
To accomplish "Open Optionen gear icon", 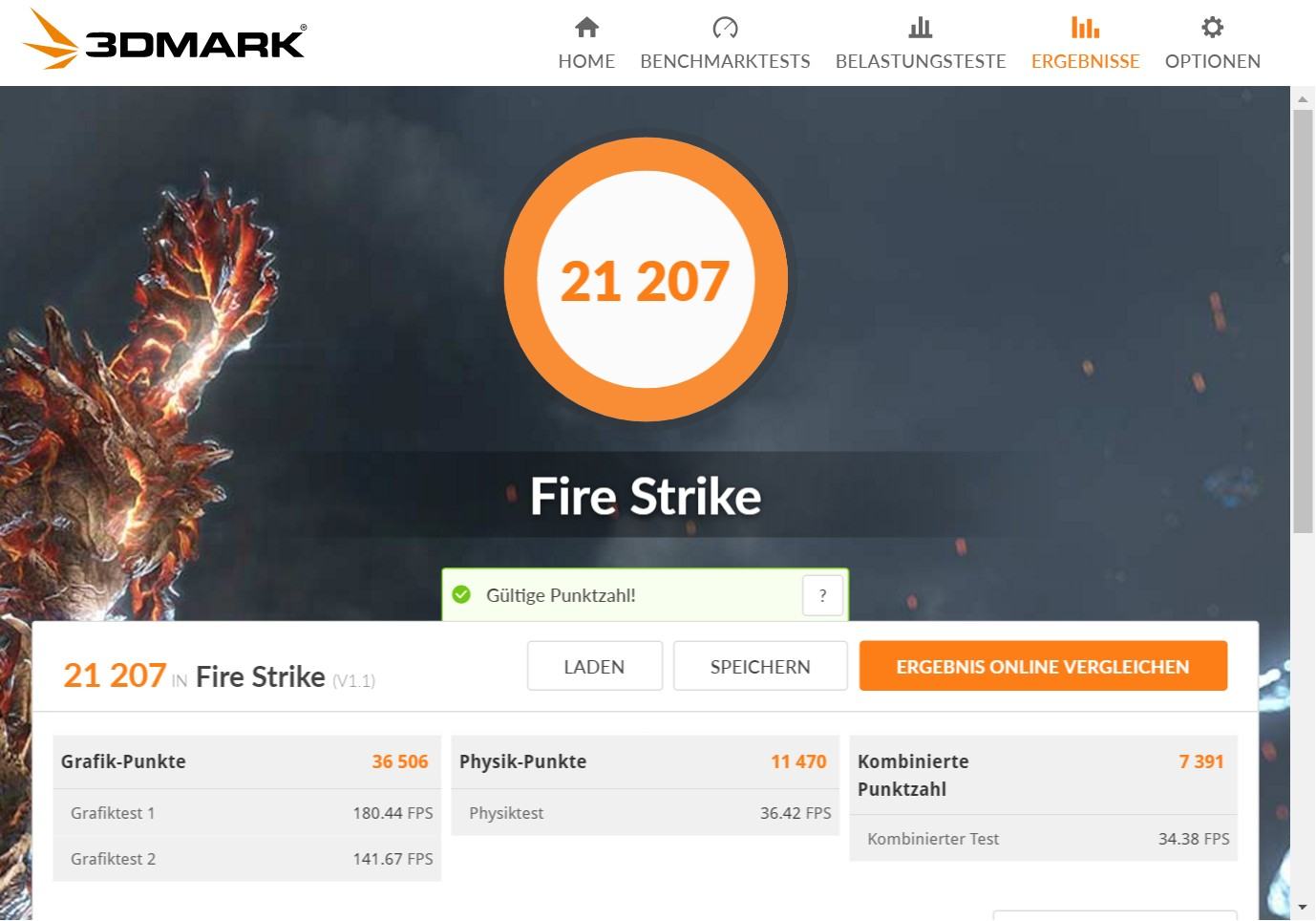I will click(1212, 27).
